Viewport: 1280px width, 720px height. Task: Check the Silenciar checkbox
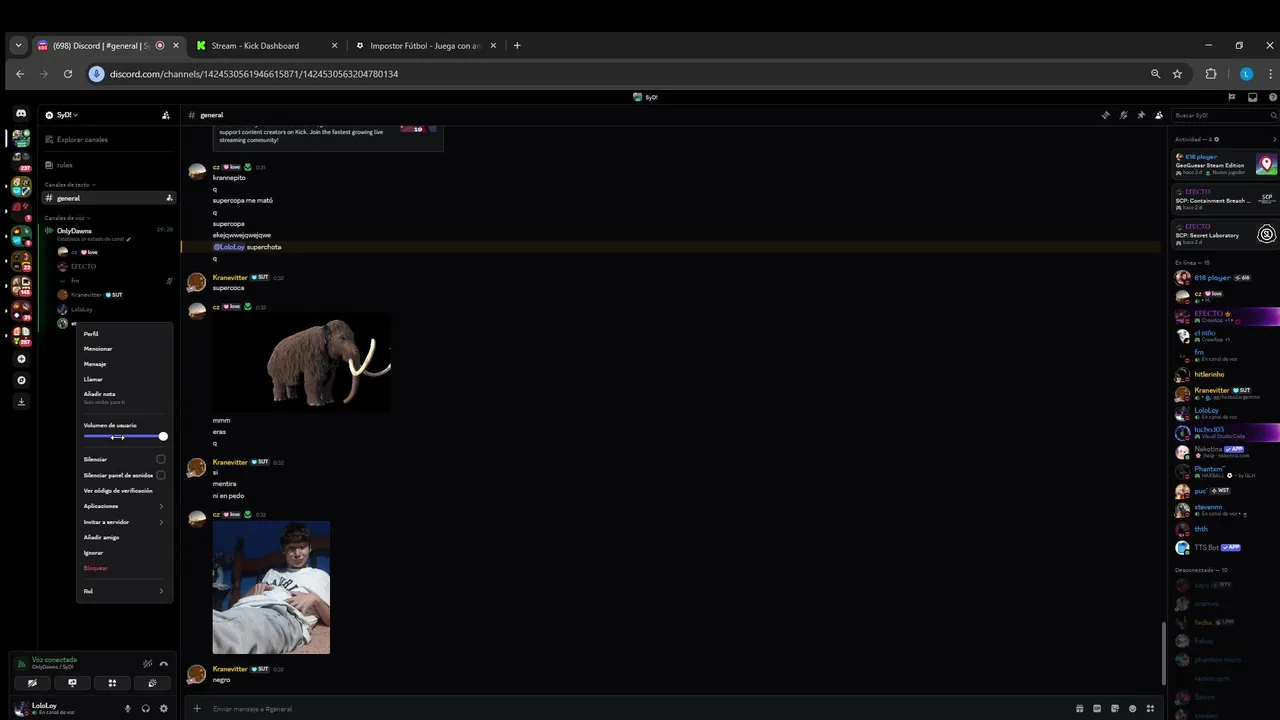(160, 459)
